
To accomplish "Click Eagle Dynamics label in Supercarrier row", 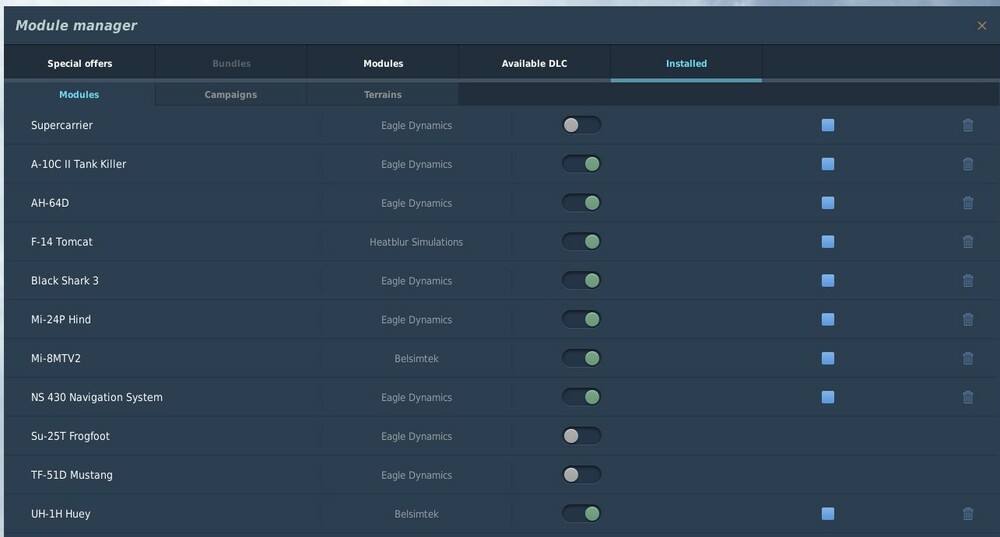I will [416, 126].
